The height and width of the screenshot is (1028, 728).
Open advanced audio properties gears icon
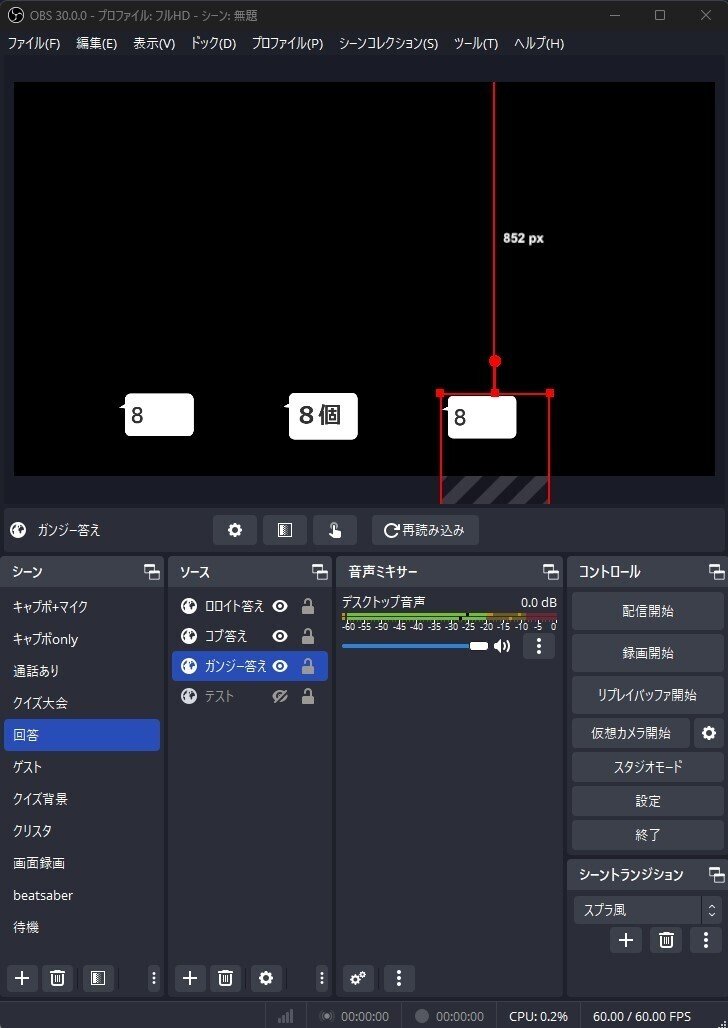(358, 978)
